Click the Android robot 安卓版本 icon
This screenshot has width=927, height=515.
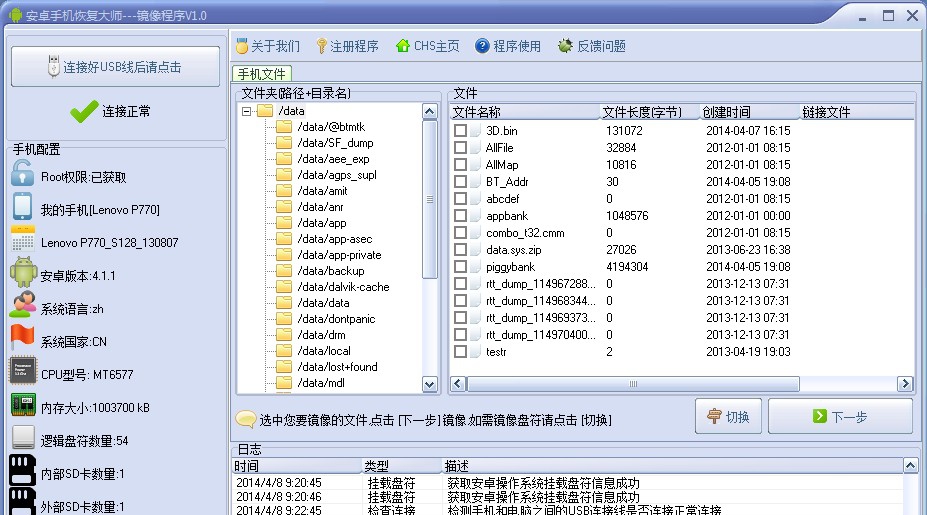click(23, 273)
